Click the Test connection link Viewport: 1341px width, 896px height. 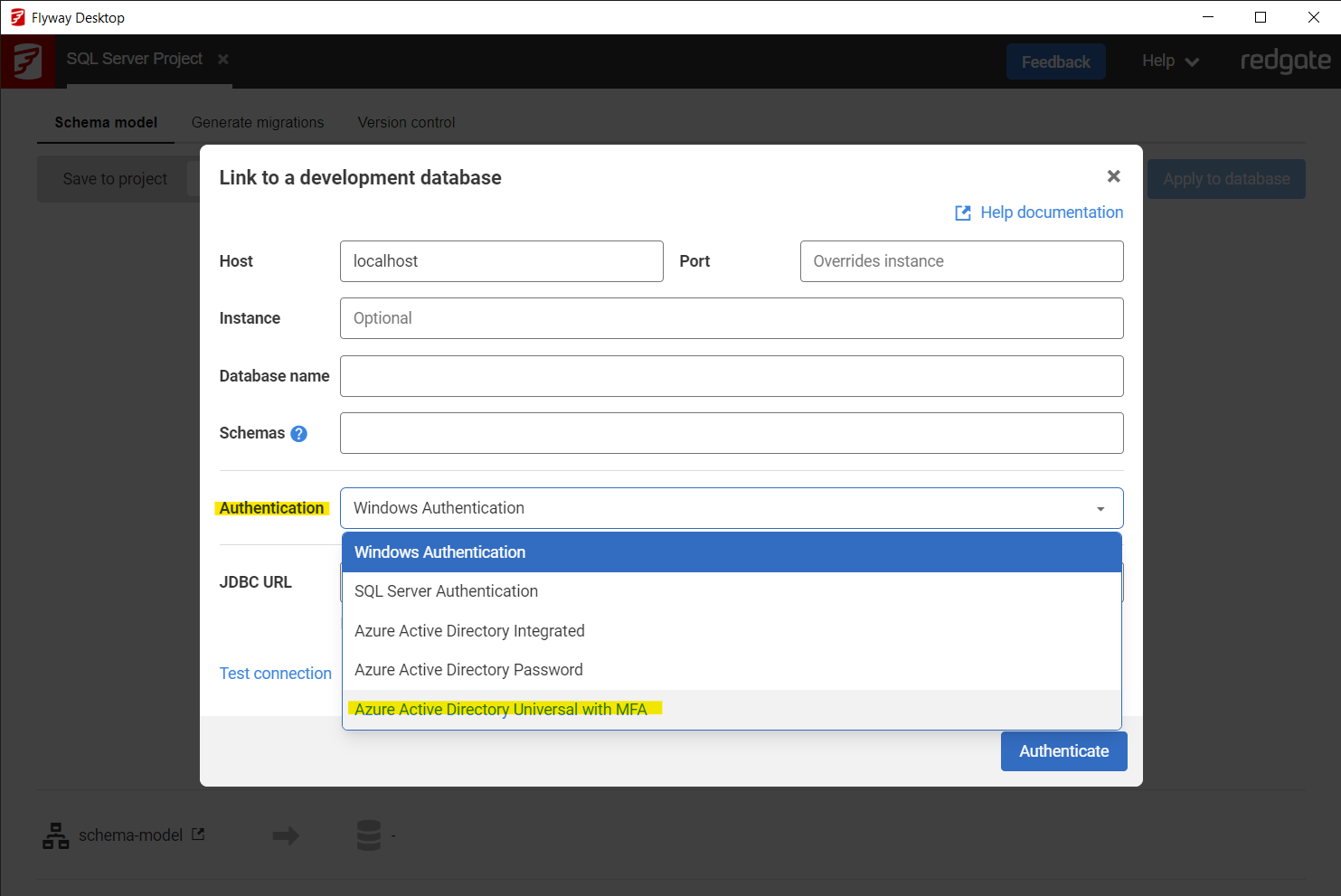pyautogui.click(x=276, y=674)
